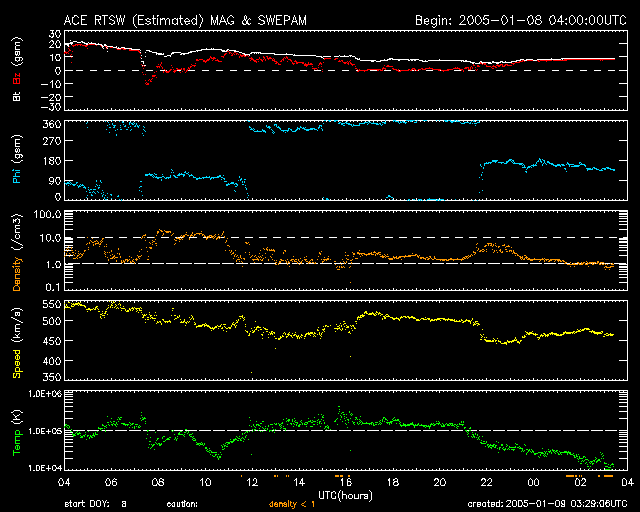Click the '30' tick on the Bt Bz axis
The height and width of the screenshot is (512, 640).
click(55, 34)
